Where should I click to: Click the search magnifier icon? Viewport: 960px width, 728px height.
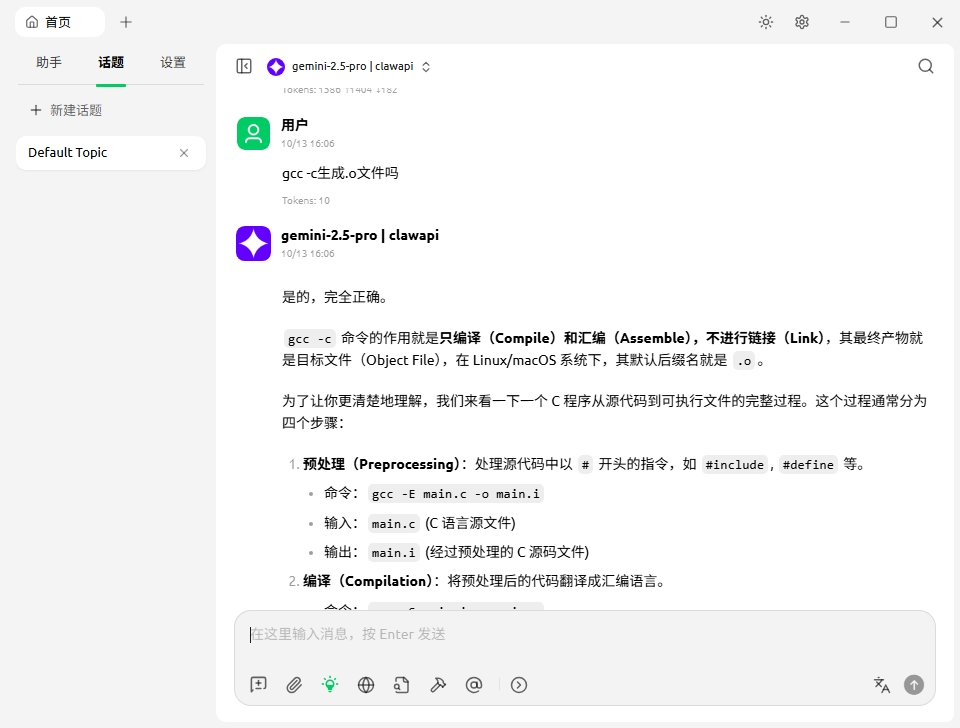click(x=926, y=66)
